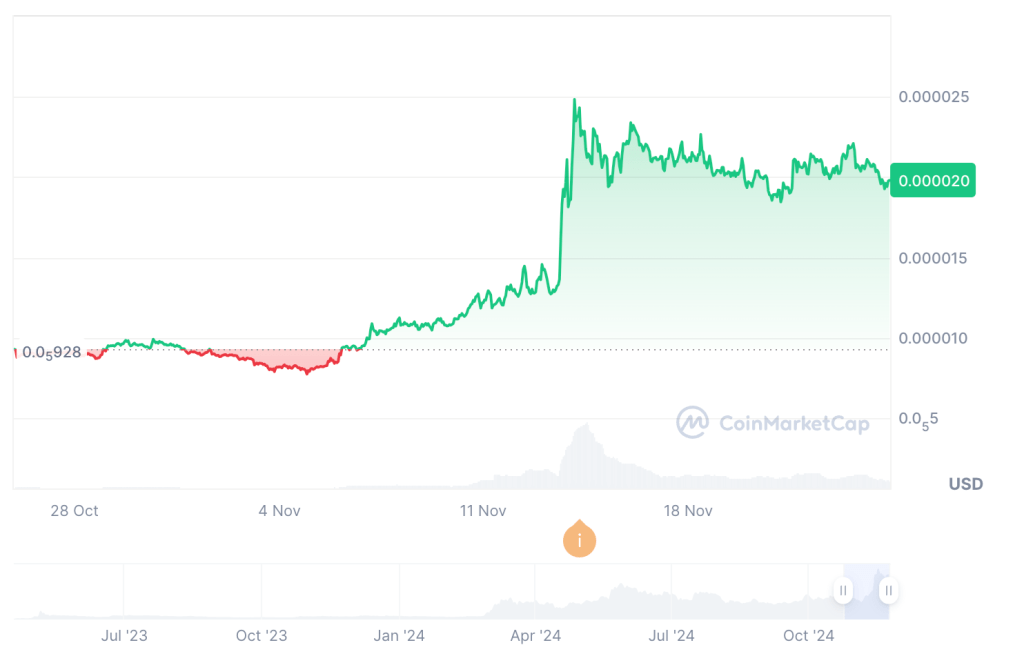
Task: Click the right pause-style range handle
Action: pyautogui.click(x=887, y=591)
